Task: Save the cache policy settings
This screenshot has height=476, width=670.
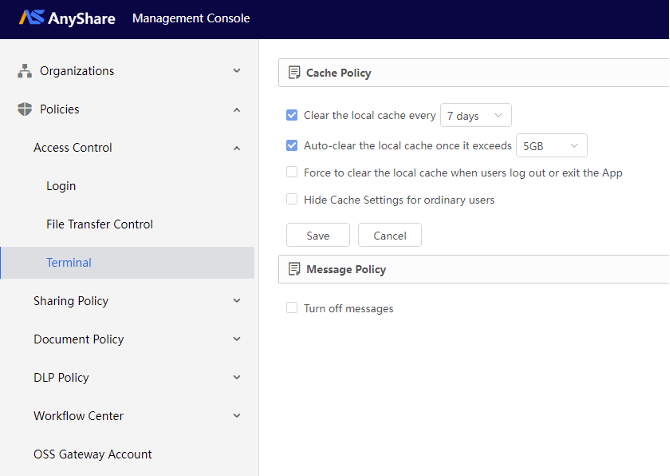Action: [318, 235]
